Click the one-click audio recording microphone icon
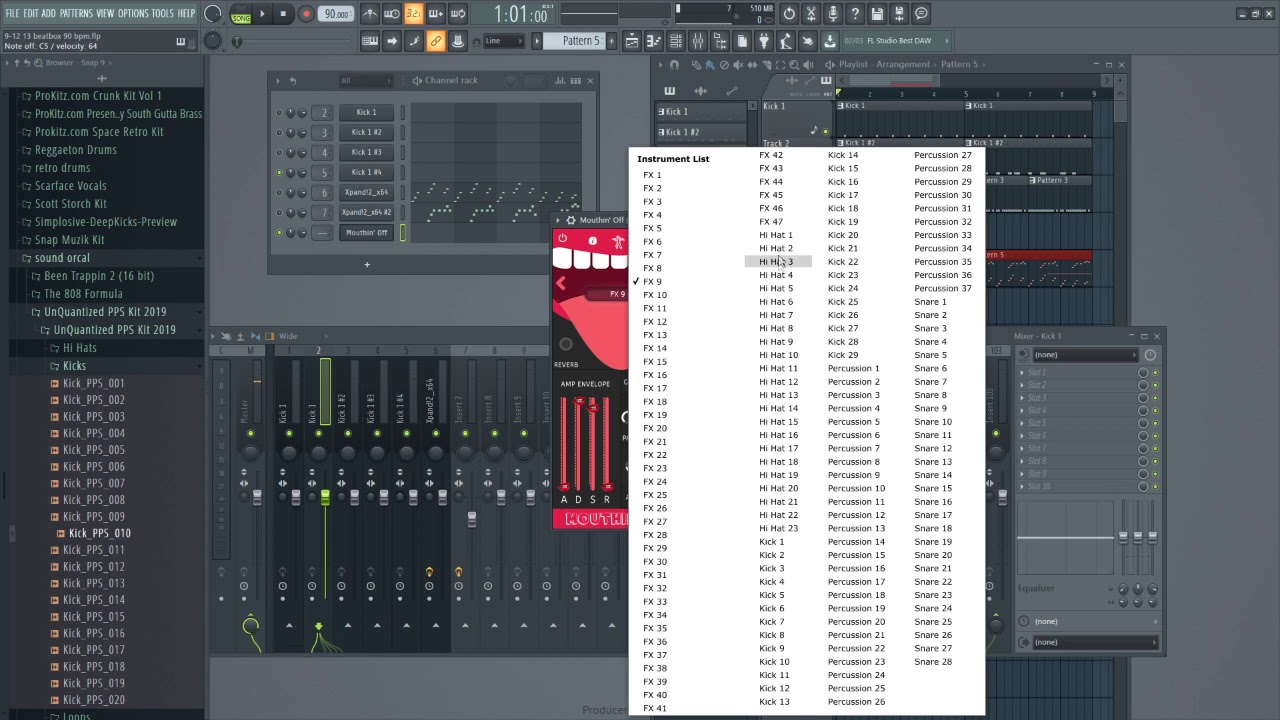1280x720 pixels. coord(833,14)
